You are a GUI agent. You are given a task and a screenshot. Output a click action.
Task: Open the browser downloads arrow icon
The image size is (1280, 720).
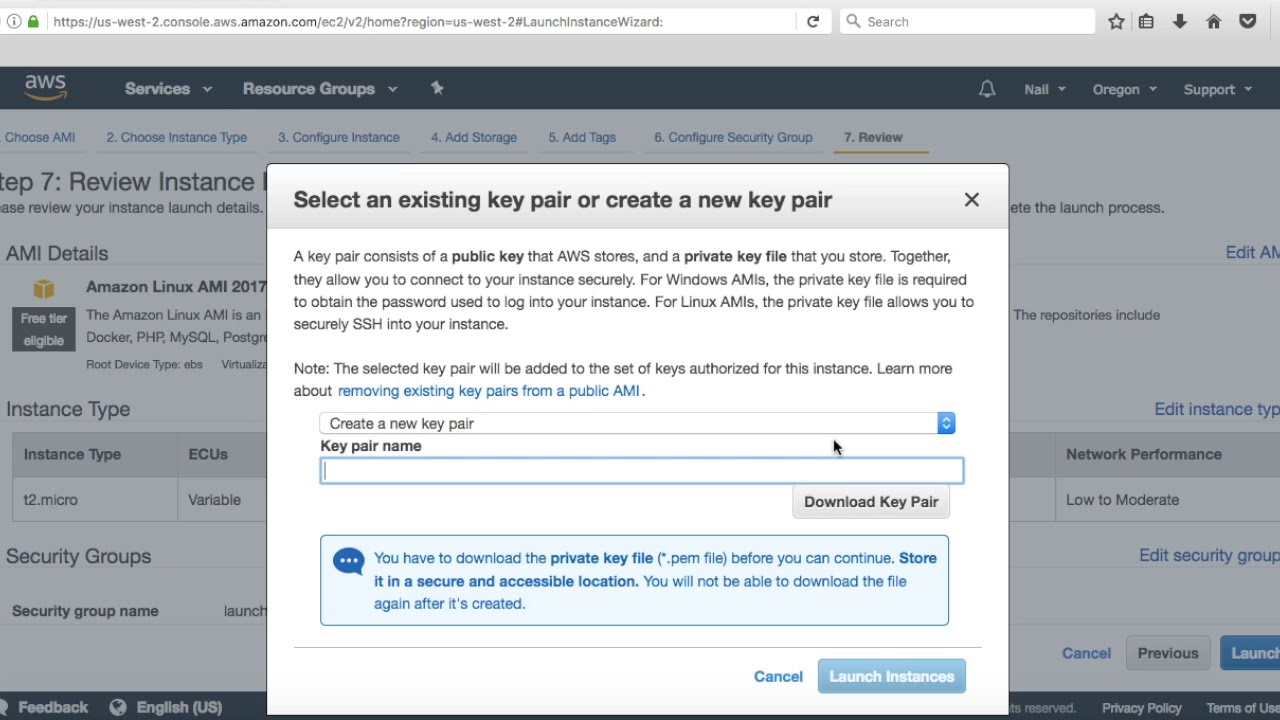[x=1180, y=21]
